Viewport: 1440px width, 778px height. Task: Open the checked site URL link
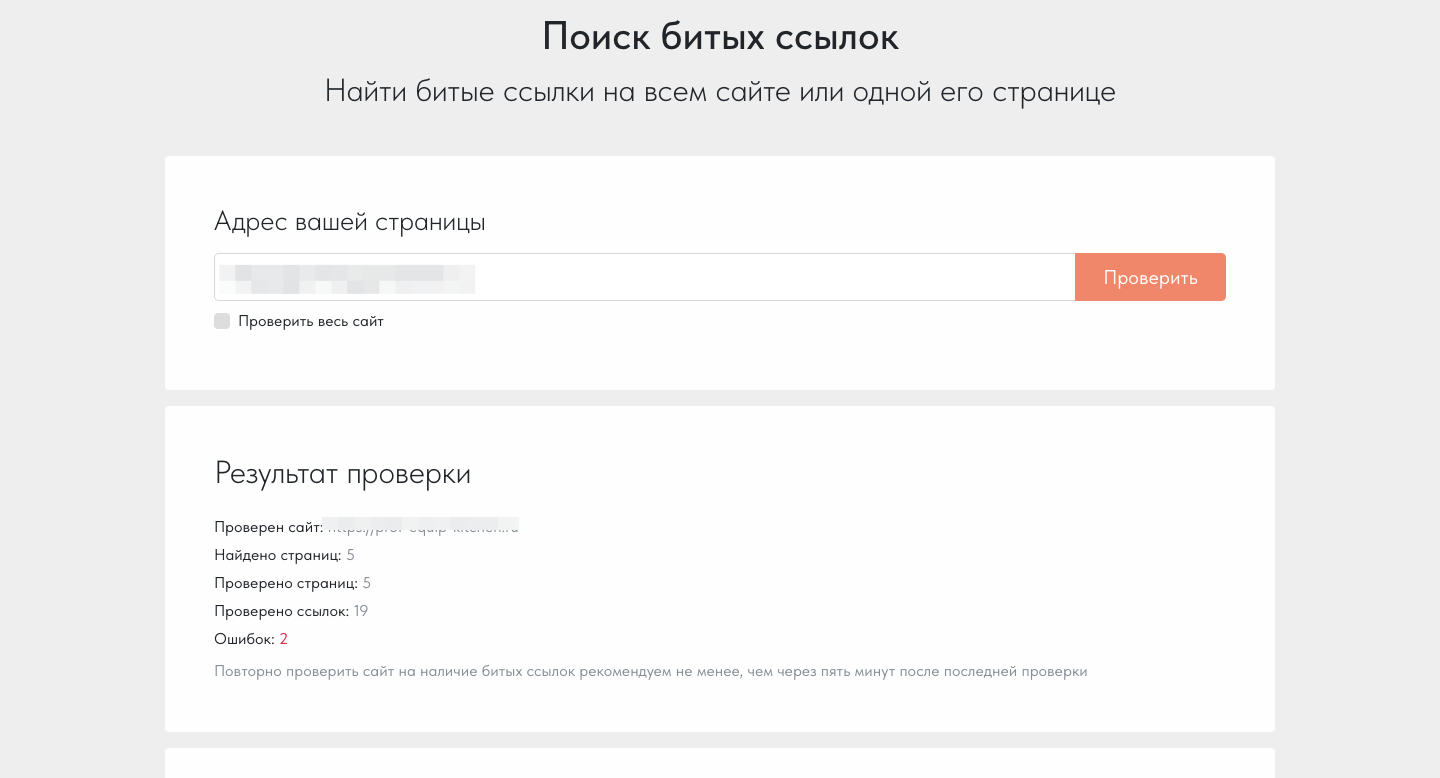pyautogui.click(x=422, y=526)
